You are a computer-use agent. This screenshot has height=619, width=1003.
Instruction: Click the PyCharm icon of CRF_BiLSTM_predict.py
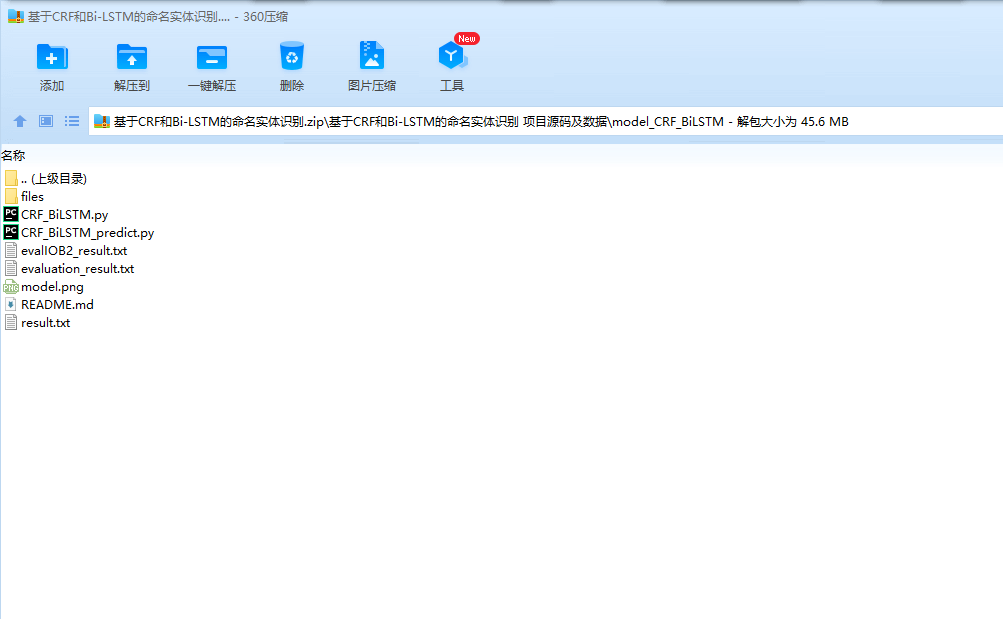[11, 232]
